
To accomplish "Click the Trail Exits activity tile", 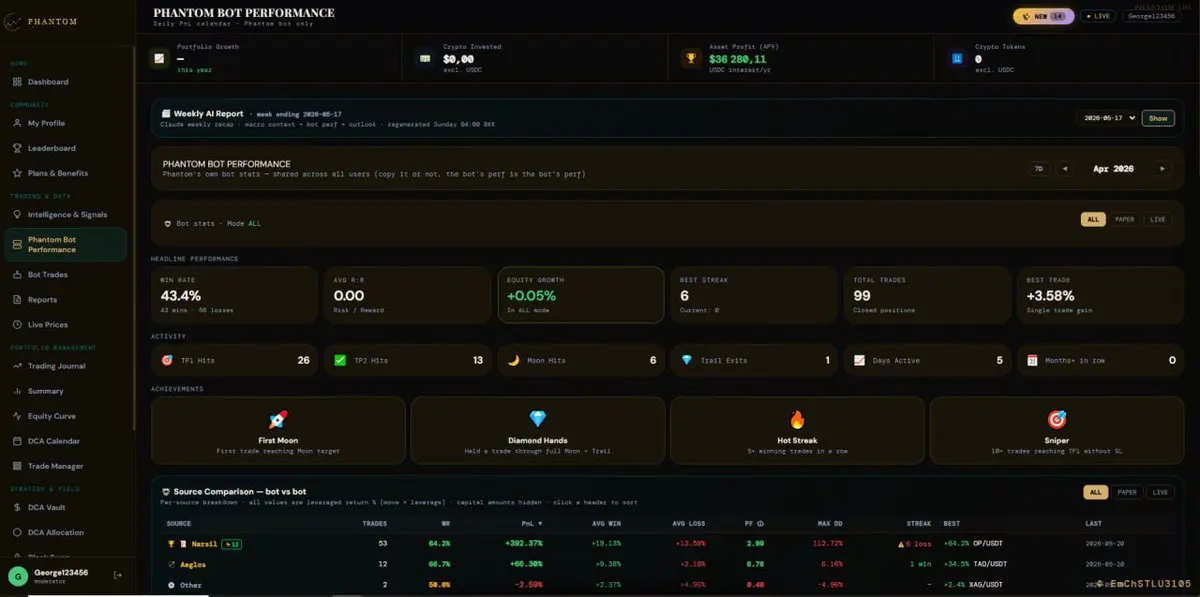I will point(754,360).
